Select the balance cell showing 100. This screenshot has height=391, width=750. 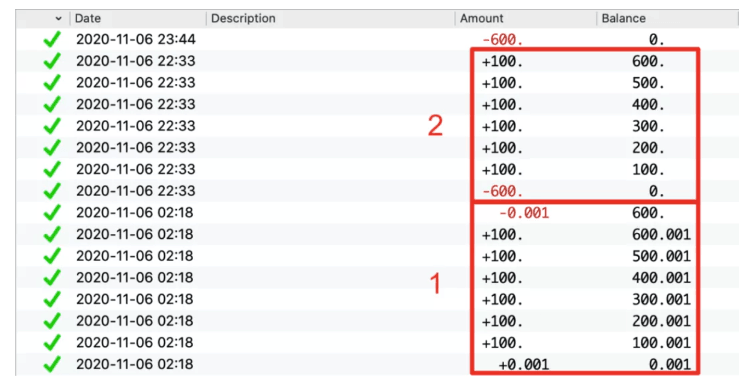648,169
